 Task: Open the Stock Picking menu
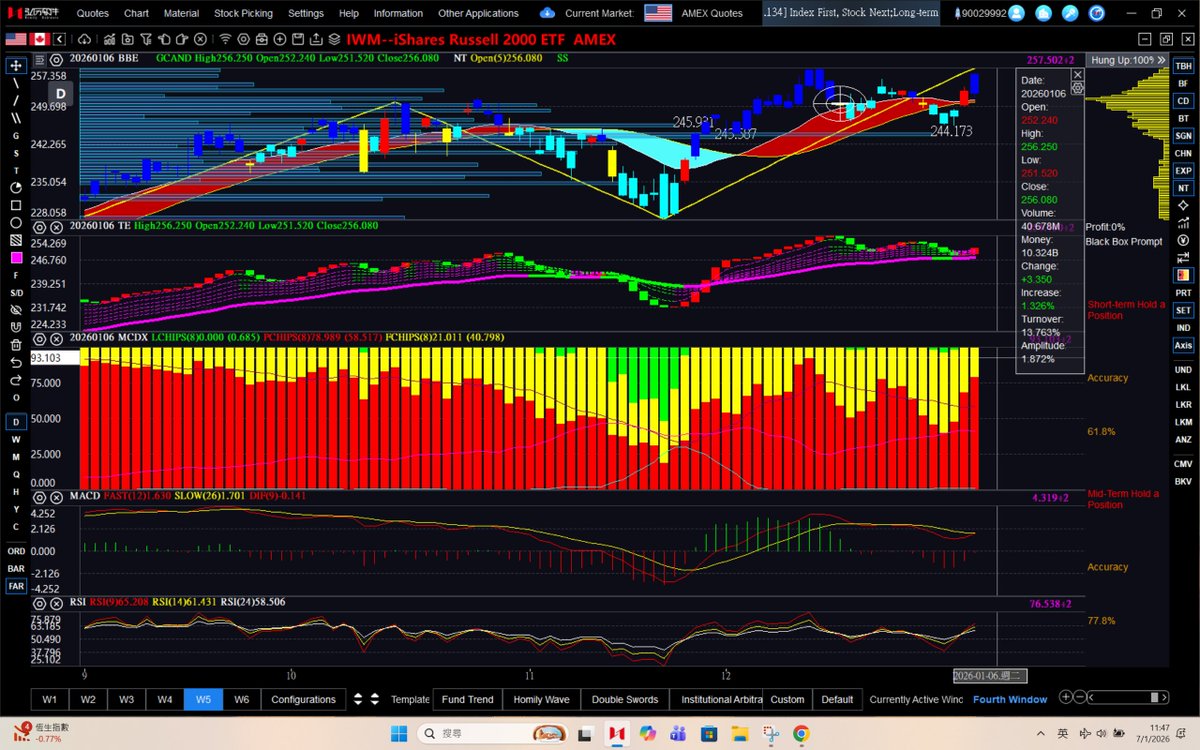click(243, 13)
